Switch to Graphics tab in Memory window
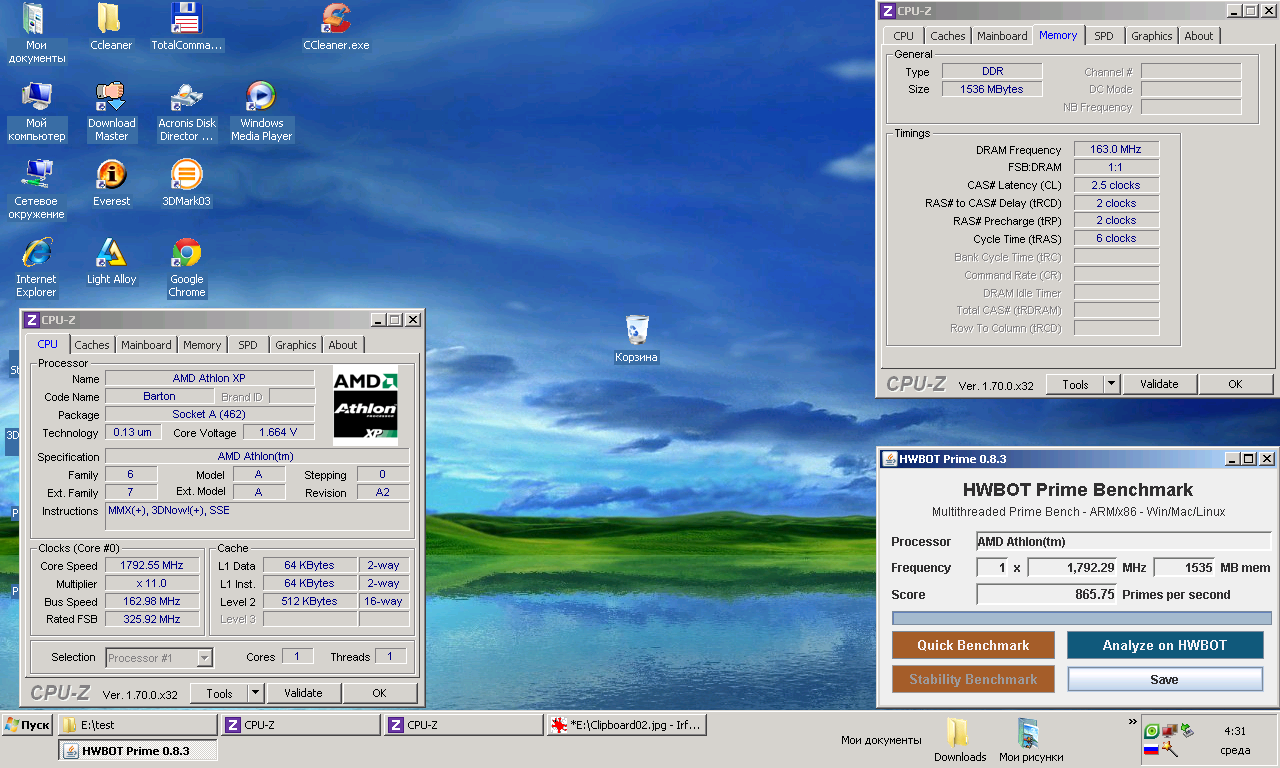1280x768 pixels. [x=1152, y=36]
